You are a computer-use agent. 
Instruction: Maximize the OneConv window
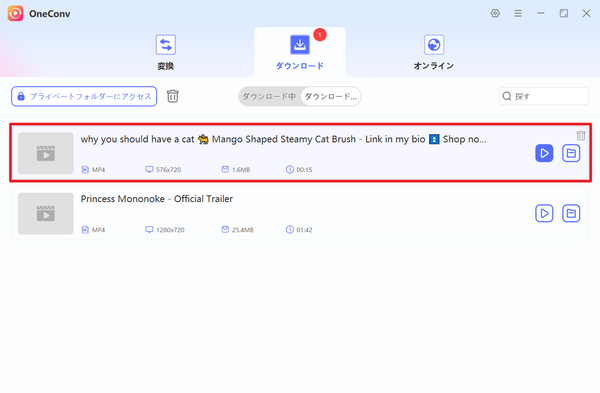click(564, 13)
